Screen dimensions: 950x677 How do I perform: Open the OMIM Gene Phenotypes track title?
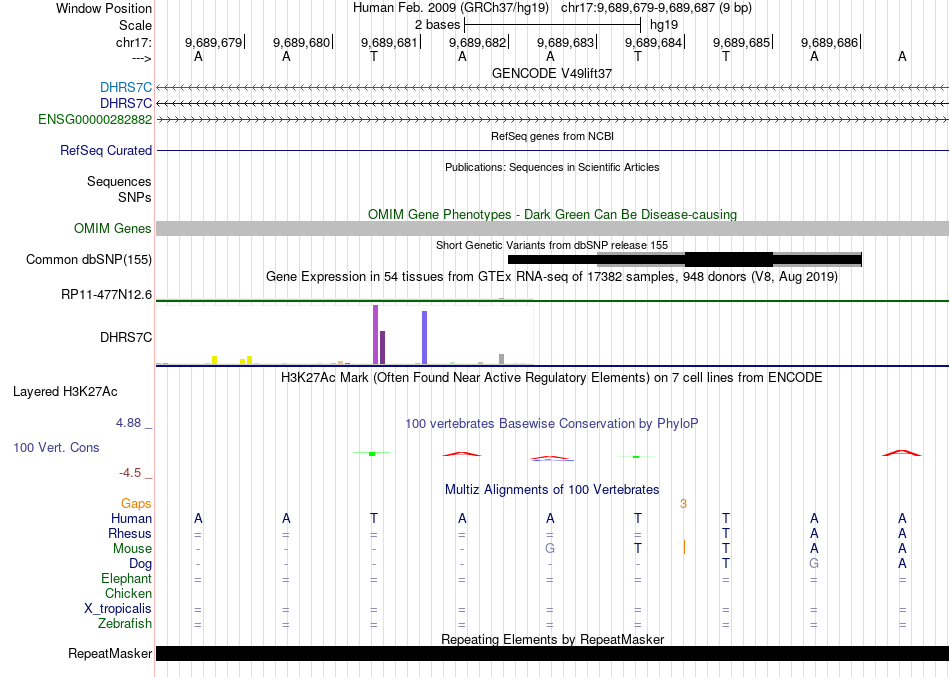(x=552, y=215)
